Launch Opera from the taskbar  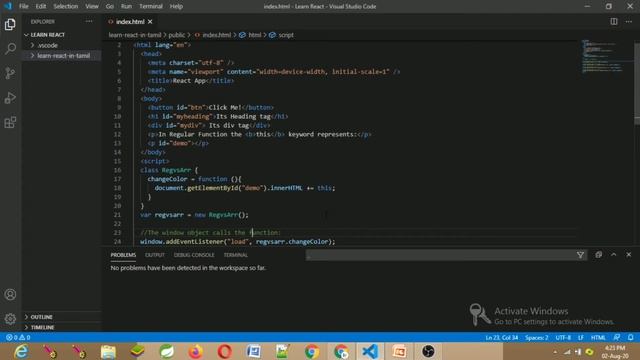(224, 351)
